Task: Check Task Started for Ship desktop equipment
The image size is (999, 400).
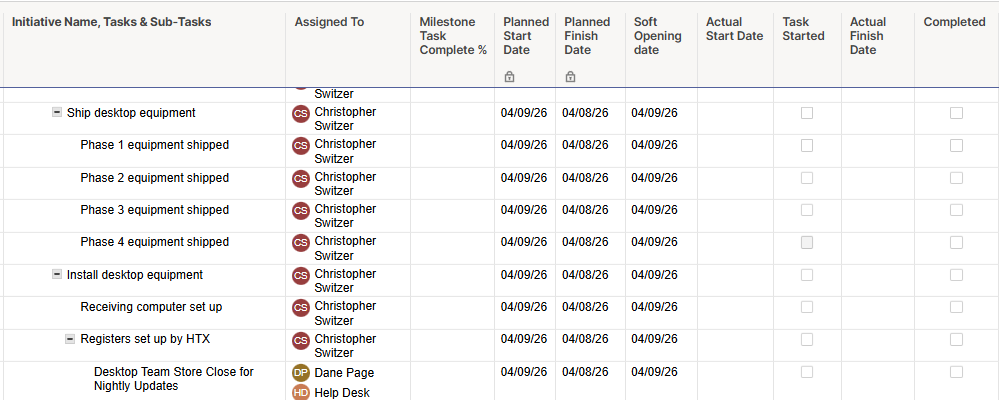Action: tap(807, 113)
